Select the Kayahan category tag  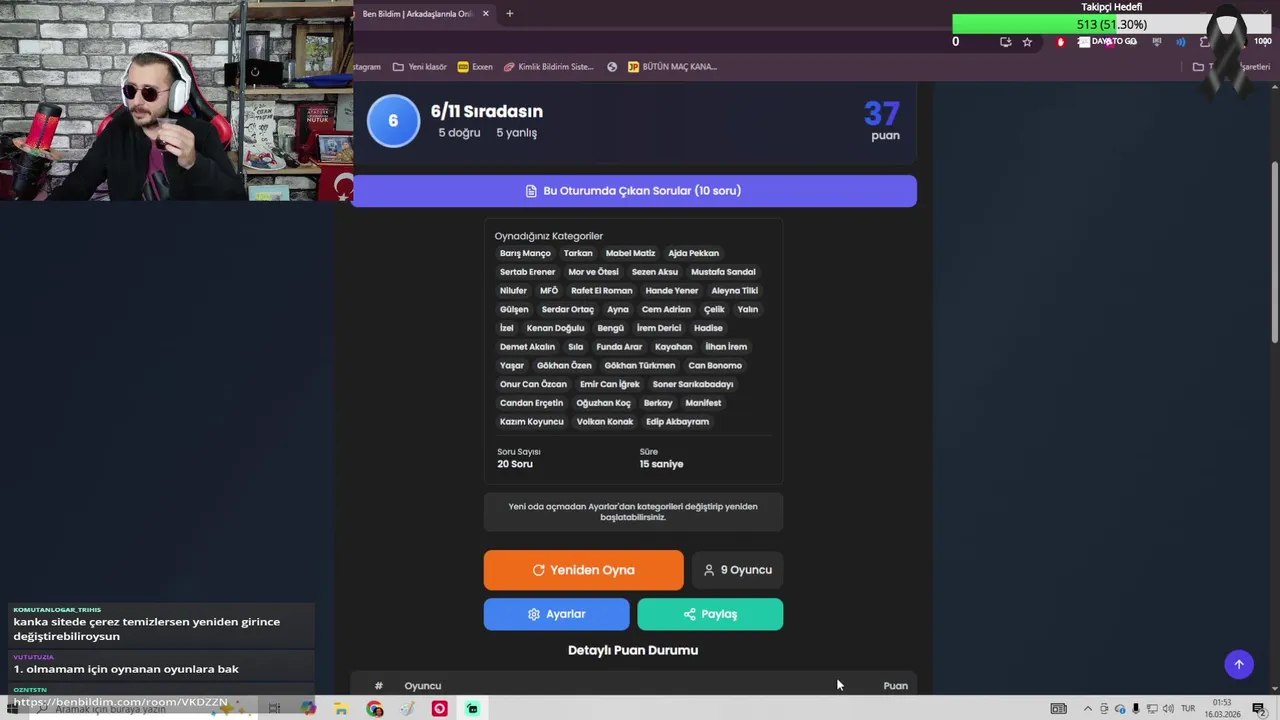coord(673,347)
